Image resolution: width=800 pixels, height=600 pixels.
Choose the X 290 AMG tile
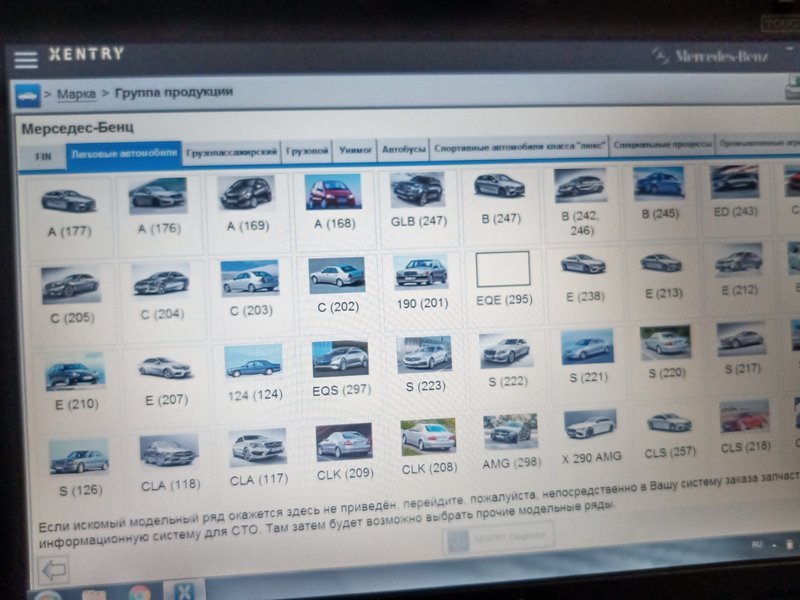point(590,438)
